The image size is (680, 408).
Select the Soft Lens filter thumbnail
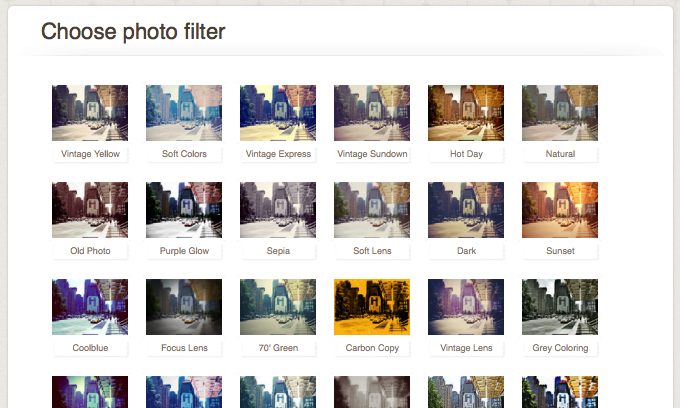point(372,210)
